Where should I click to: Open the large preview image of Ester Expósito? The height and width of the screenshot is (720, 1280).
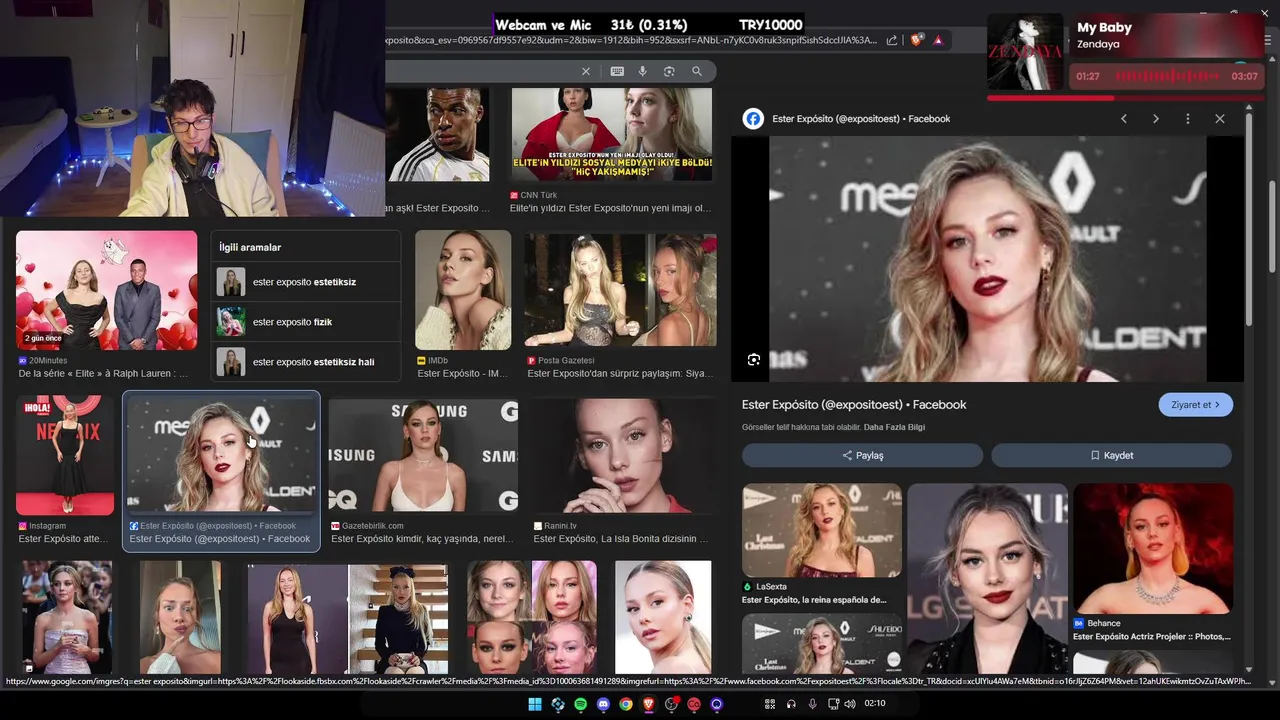coord(987,259)
